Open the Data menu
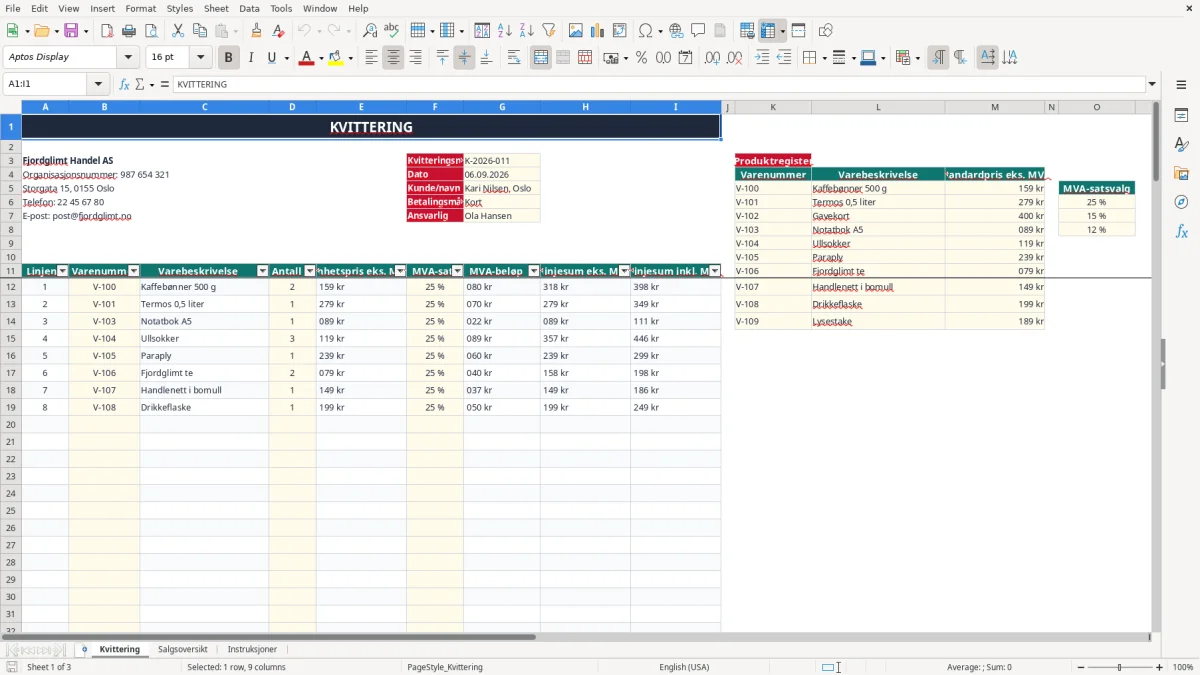Screen dimensions: 1200x675 coord(249,8)
